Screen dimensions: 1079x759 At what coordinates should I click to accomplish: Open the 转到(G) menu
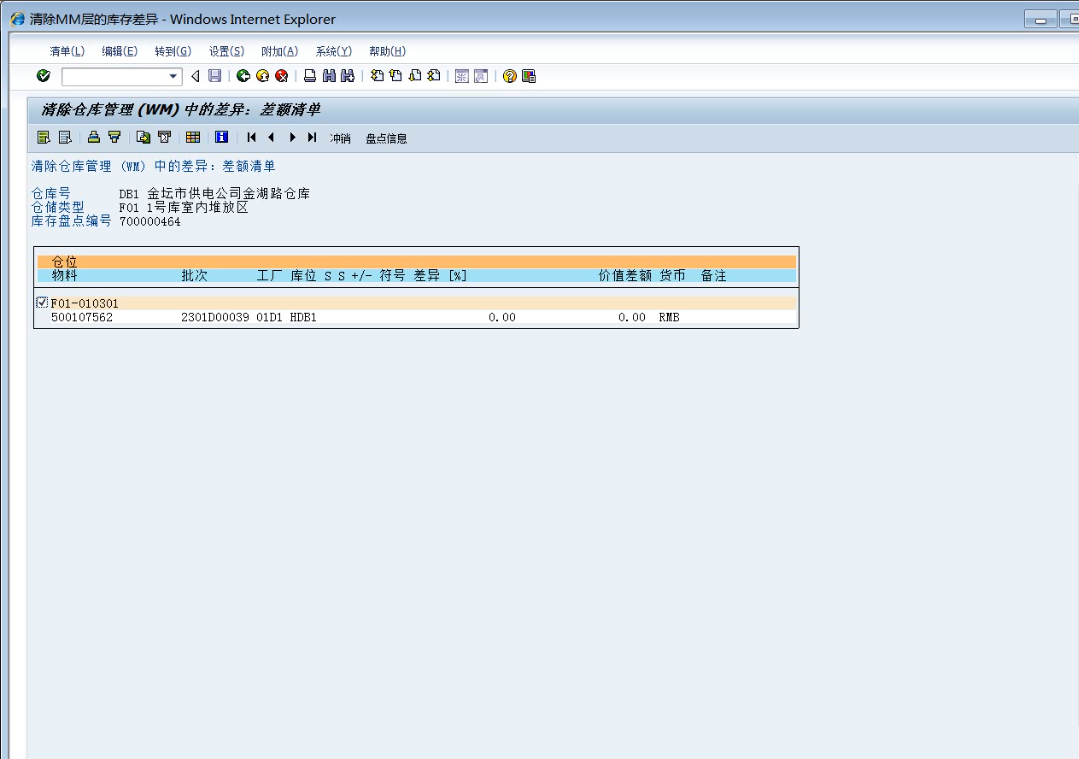click(x=172, y=51)
